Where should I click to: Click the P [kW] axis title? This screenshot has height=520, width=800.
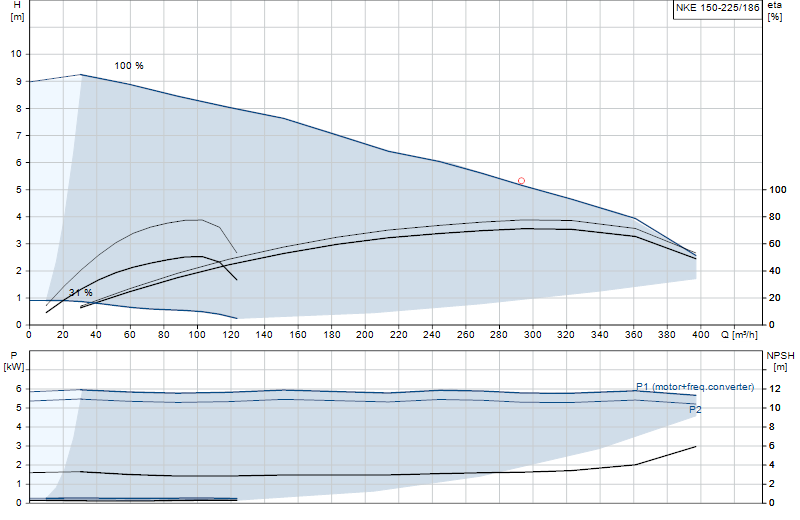coord(13,361)
